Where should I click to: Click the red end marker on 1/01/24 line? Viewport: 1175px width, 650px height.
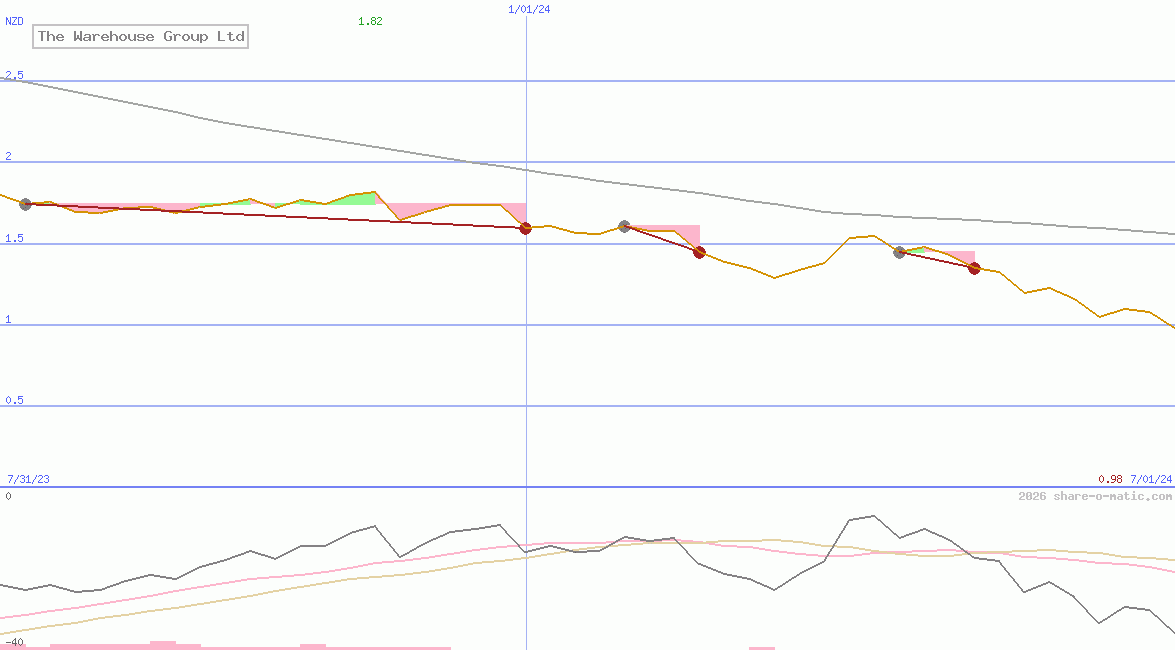(525, 228)
